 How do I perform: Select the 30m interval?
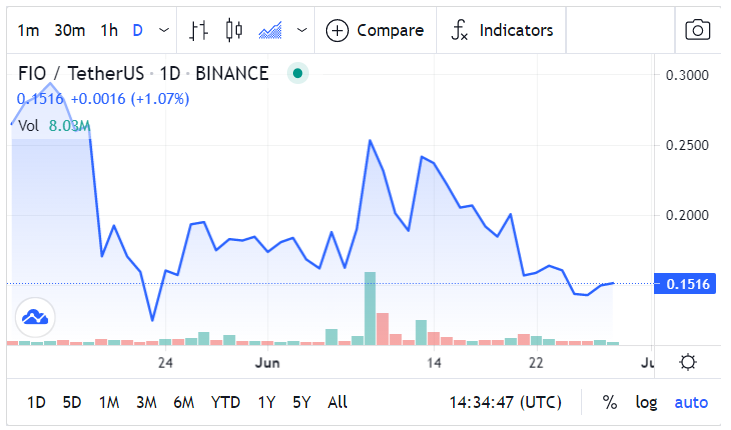(x=70, y=31)
